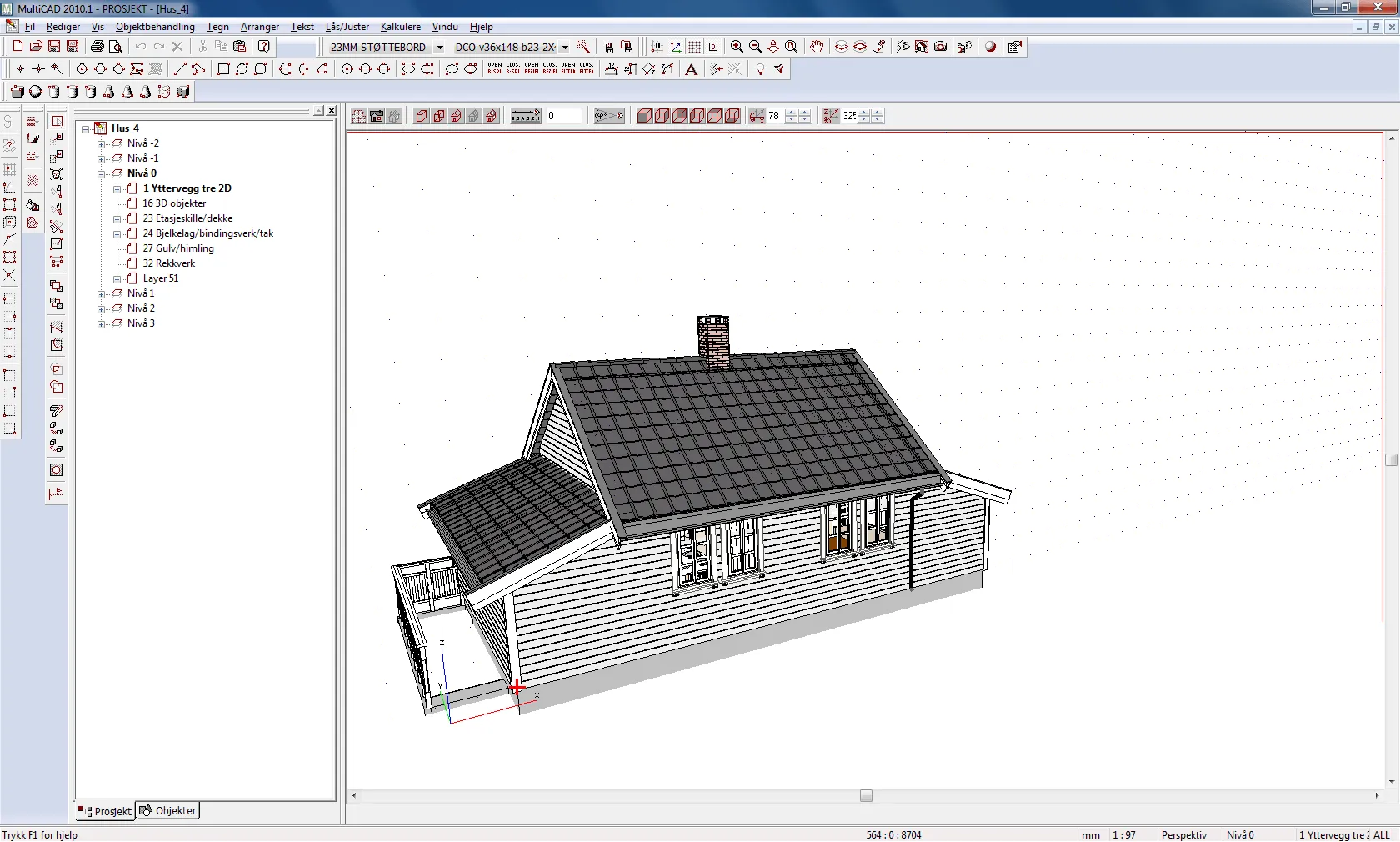This screenshot has height=842, width=1400.
Task: Open the Arranger menu
Action: coord(259,27)
